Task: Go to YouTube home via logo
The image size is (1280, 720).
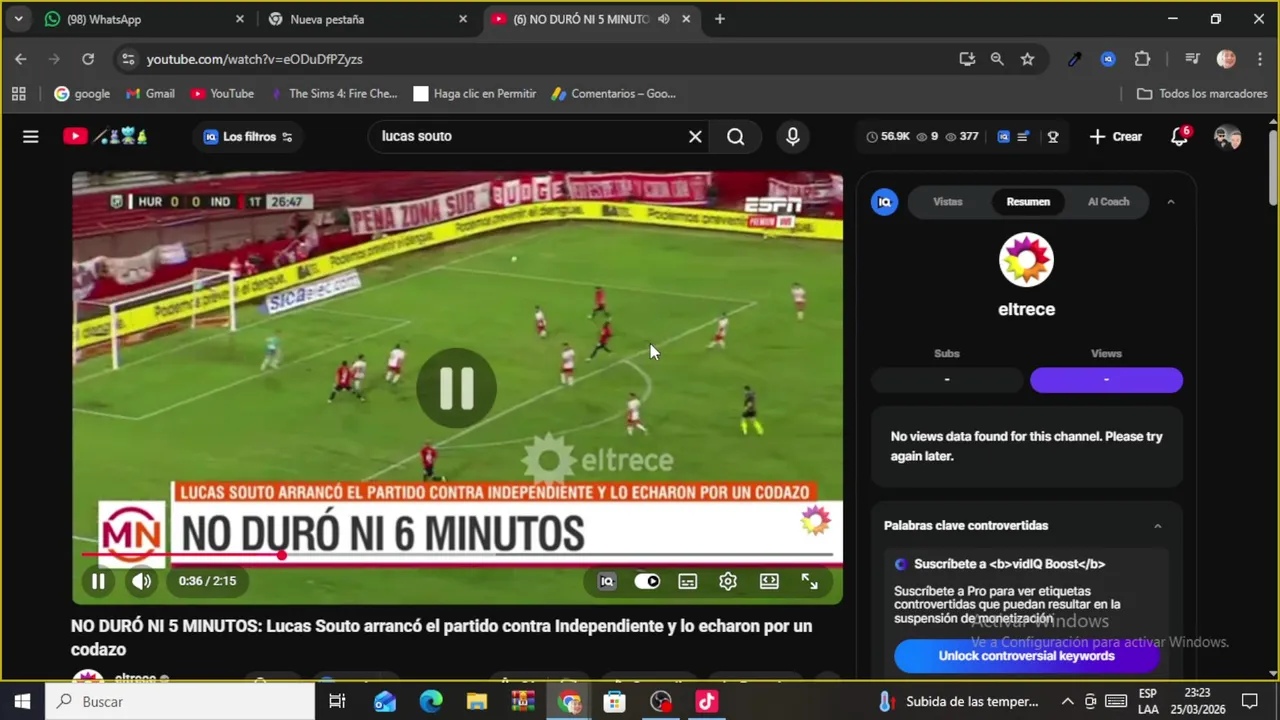Action: (105, 136)
